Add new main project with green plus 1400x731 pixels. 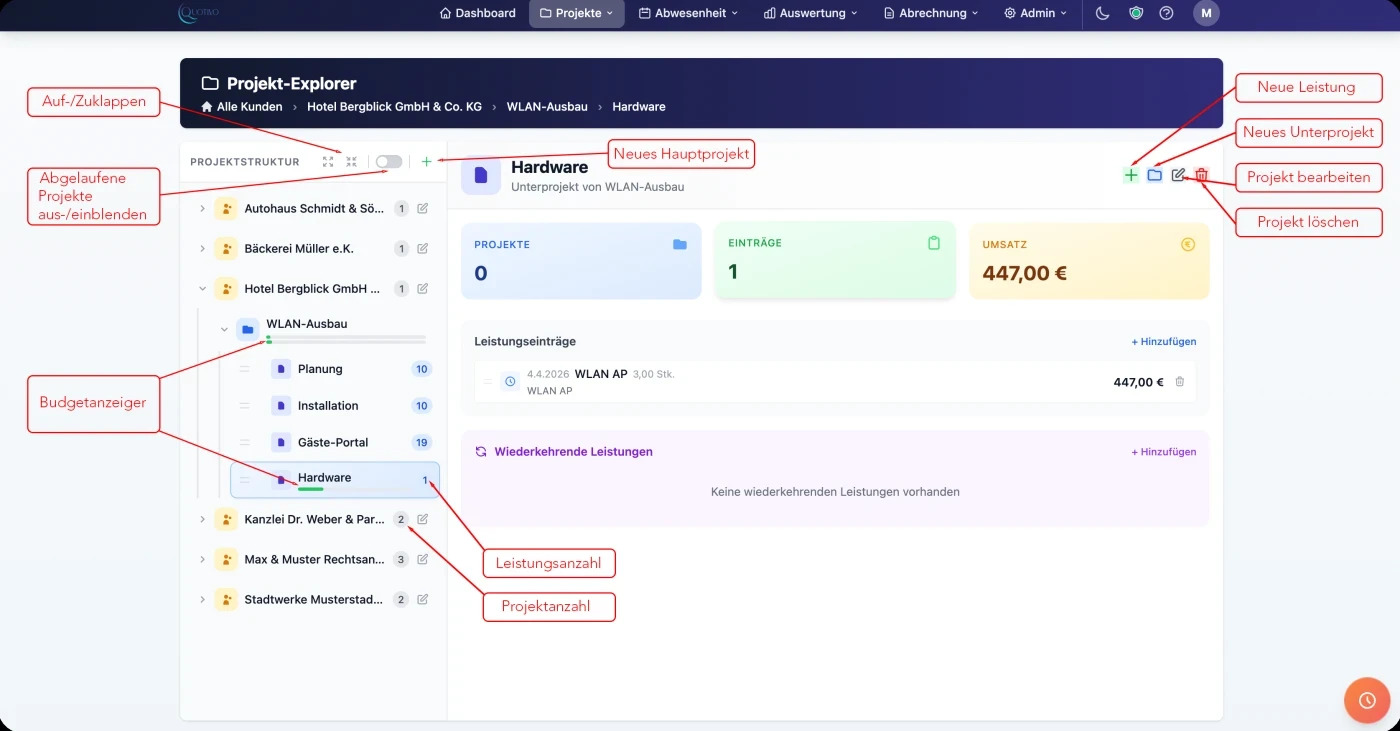(427, 161)
